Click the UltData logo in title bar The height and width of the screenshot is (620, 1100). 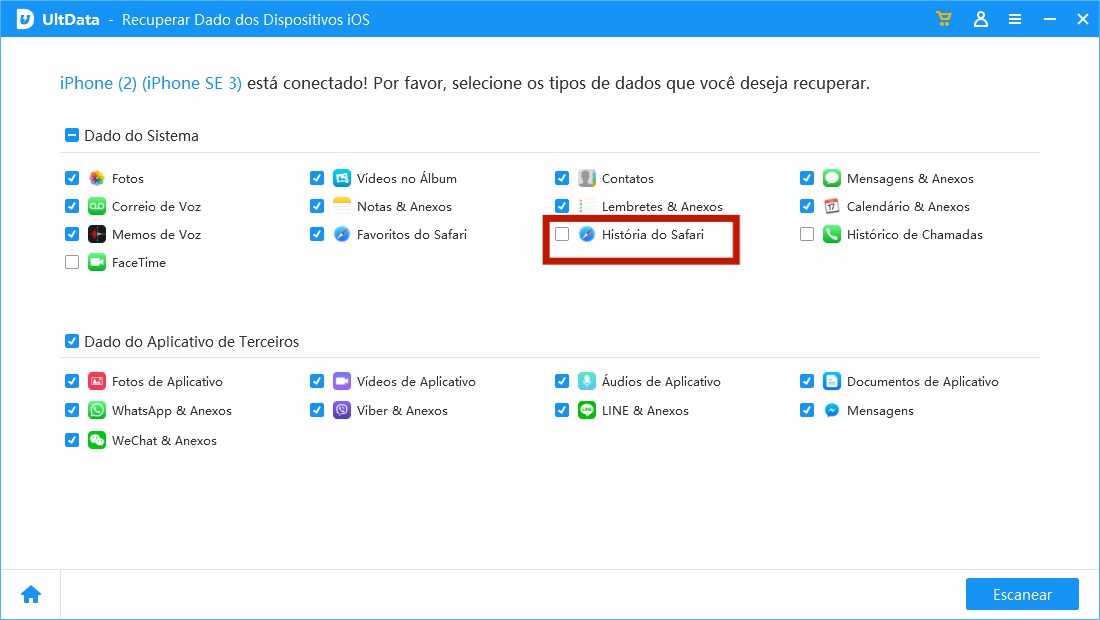(26, 19)
